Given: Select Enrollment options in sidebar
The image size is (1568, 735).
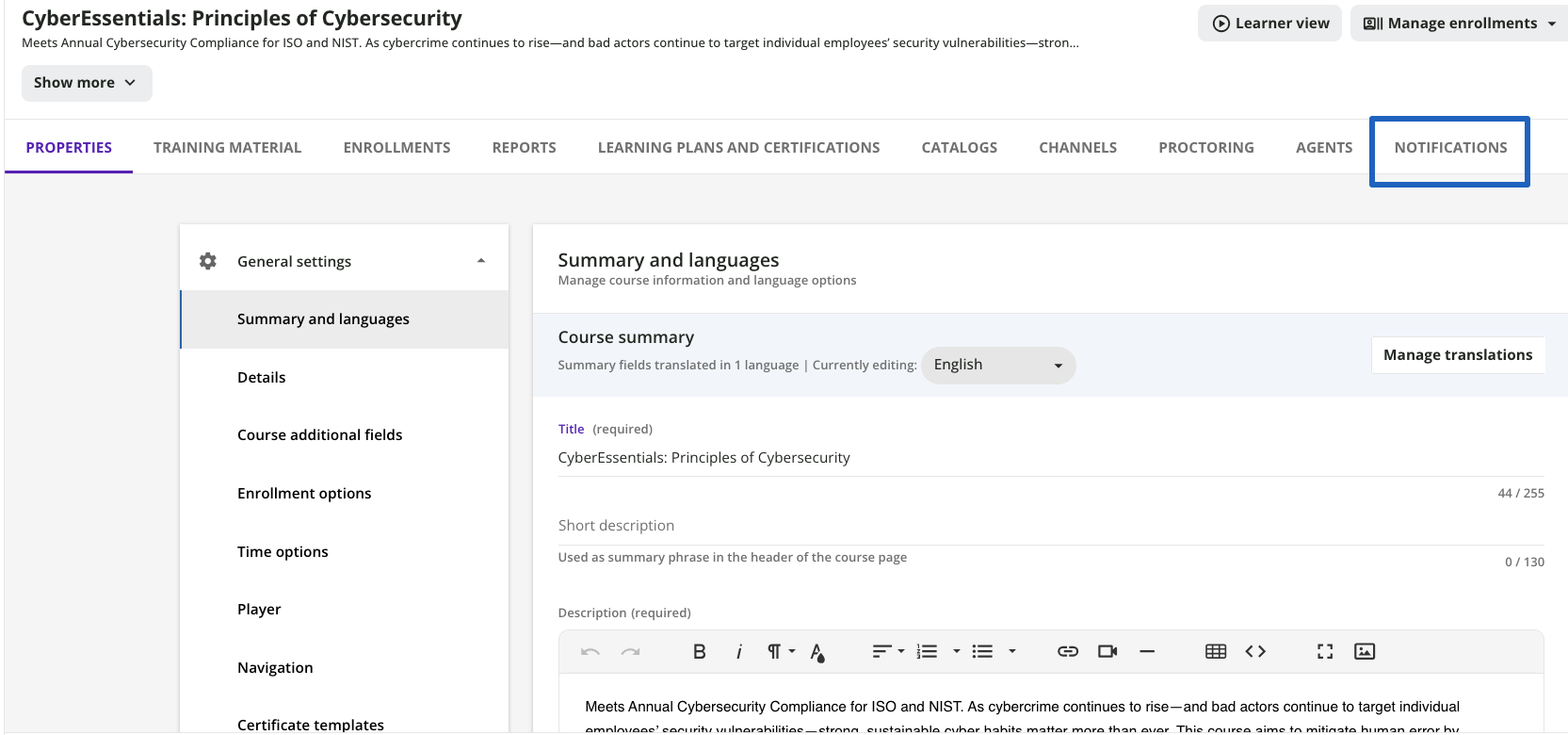Looking at the screenshot, I should click(345, 493).
